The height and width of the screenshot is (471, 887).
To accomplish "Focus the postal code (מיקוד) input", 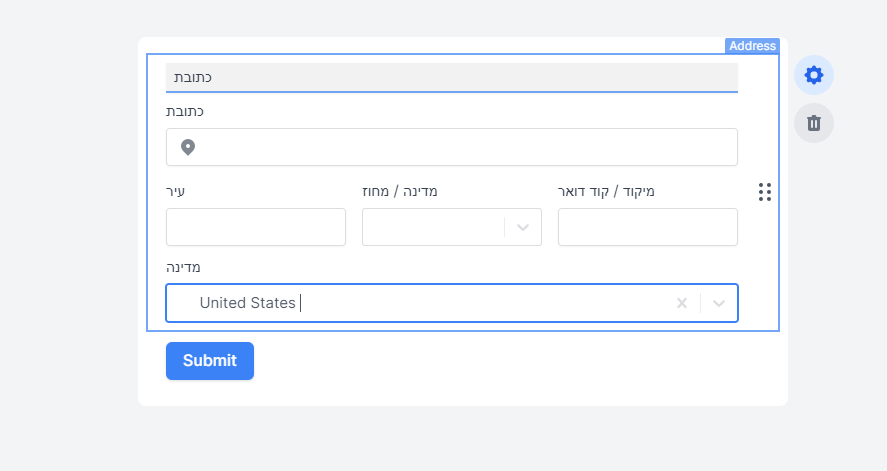I will pyautogui.click(x=648, y=227).
